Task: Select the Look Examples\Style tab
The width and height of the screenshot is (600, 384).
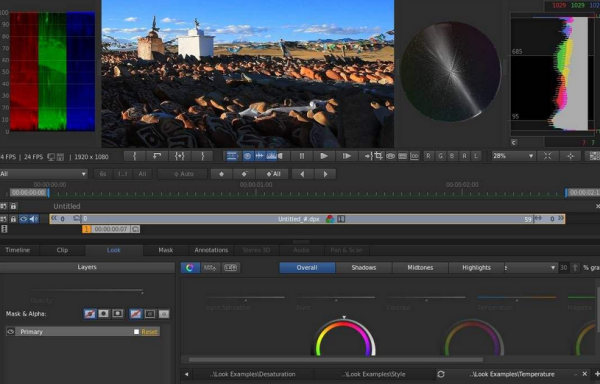Action: pyautogui.click(x=374, y=374)
